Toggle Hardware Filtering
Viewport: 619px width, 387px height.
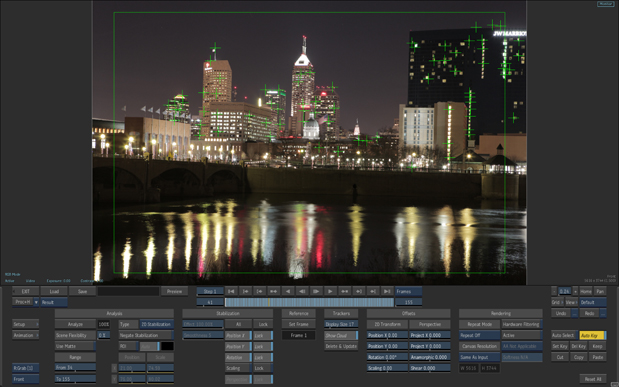522,324
